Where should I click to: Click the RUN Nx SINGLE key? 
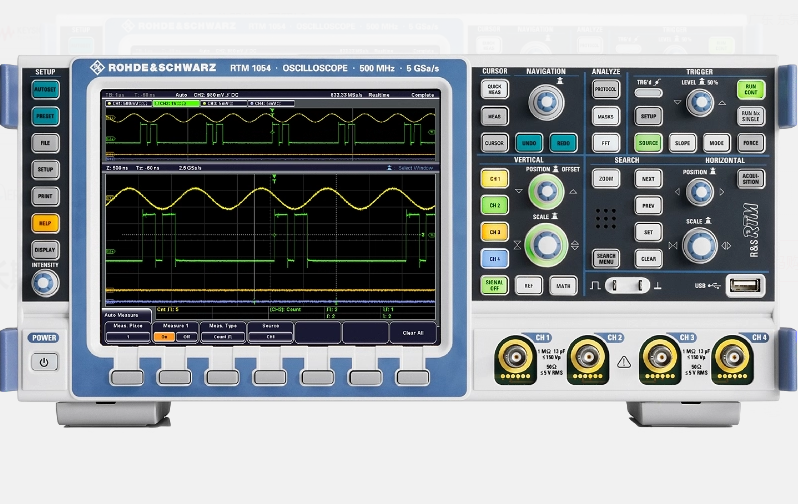point(751,116)
